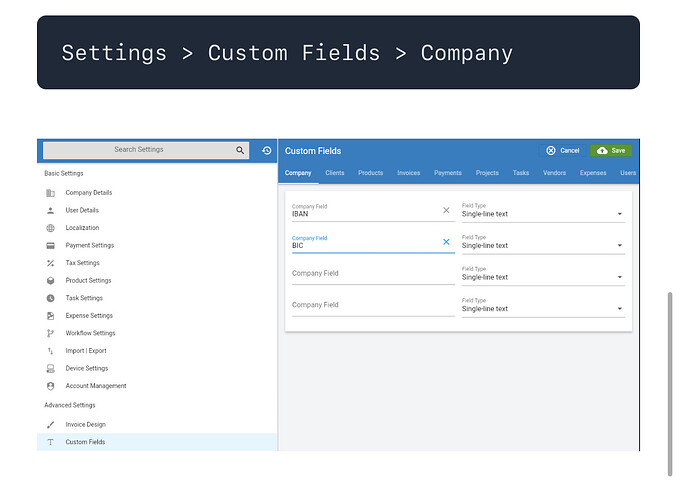
Task: Open Company Details from the sidebar
Action: (x=88, y=192)
